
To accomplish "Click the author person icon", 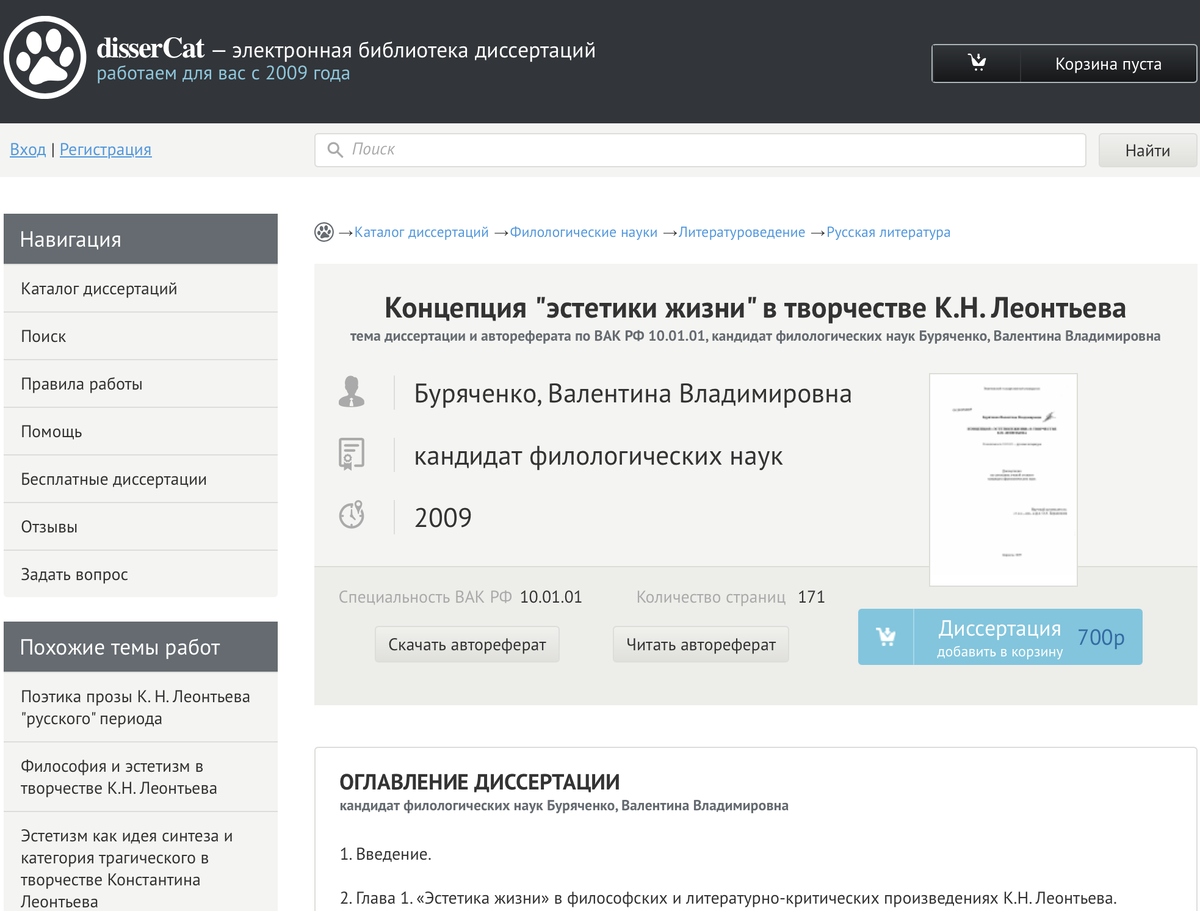I will (x=351, y=392).
